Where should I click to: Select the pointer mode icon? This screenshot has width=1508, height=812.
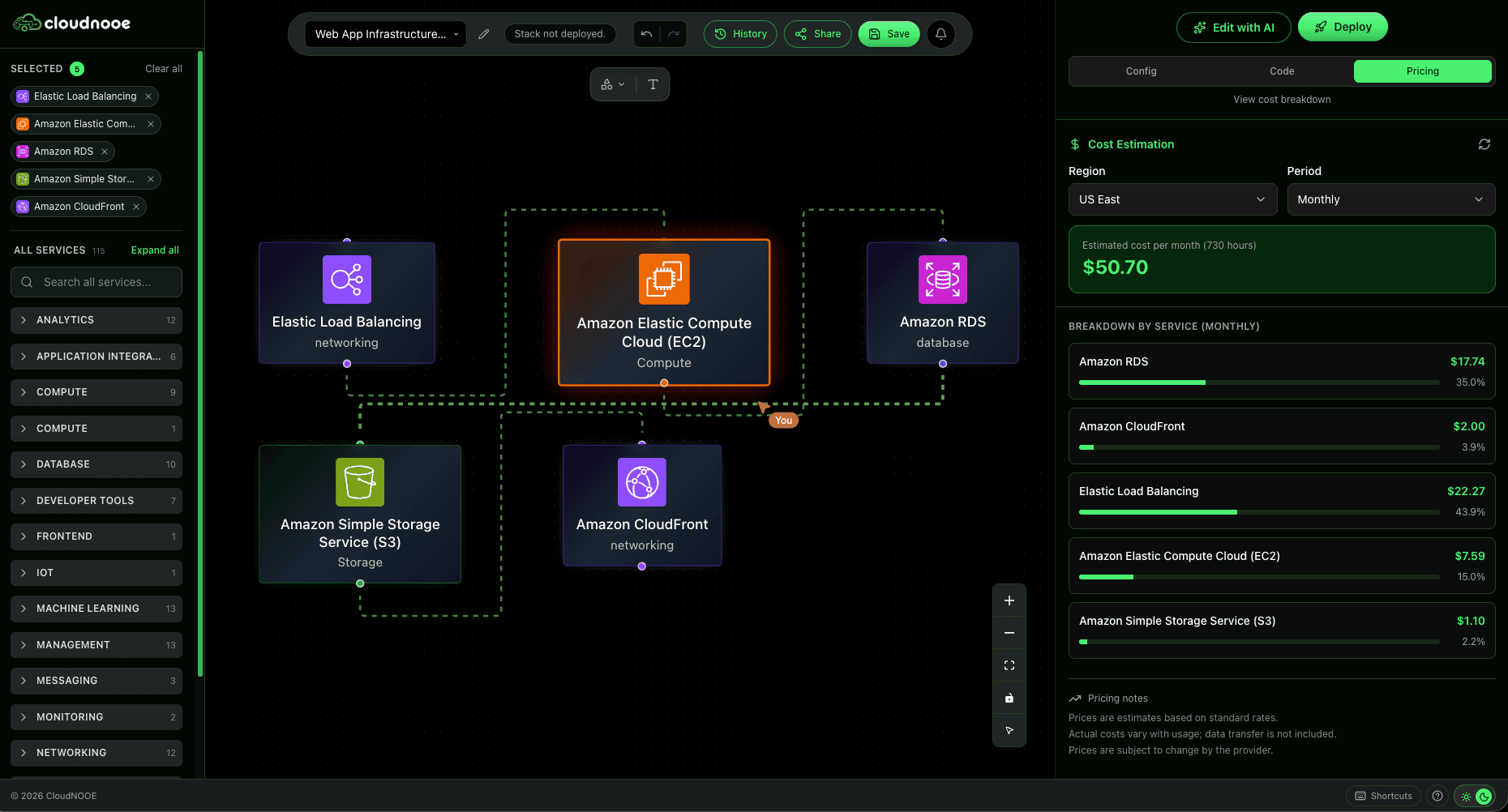tap(1009, 730)
